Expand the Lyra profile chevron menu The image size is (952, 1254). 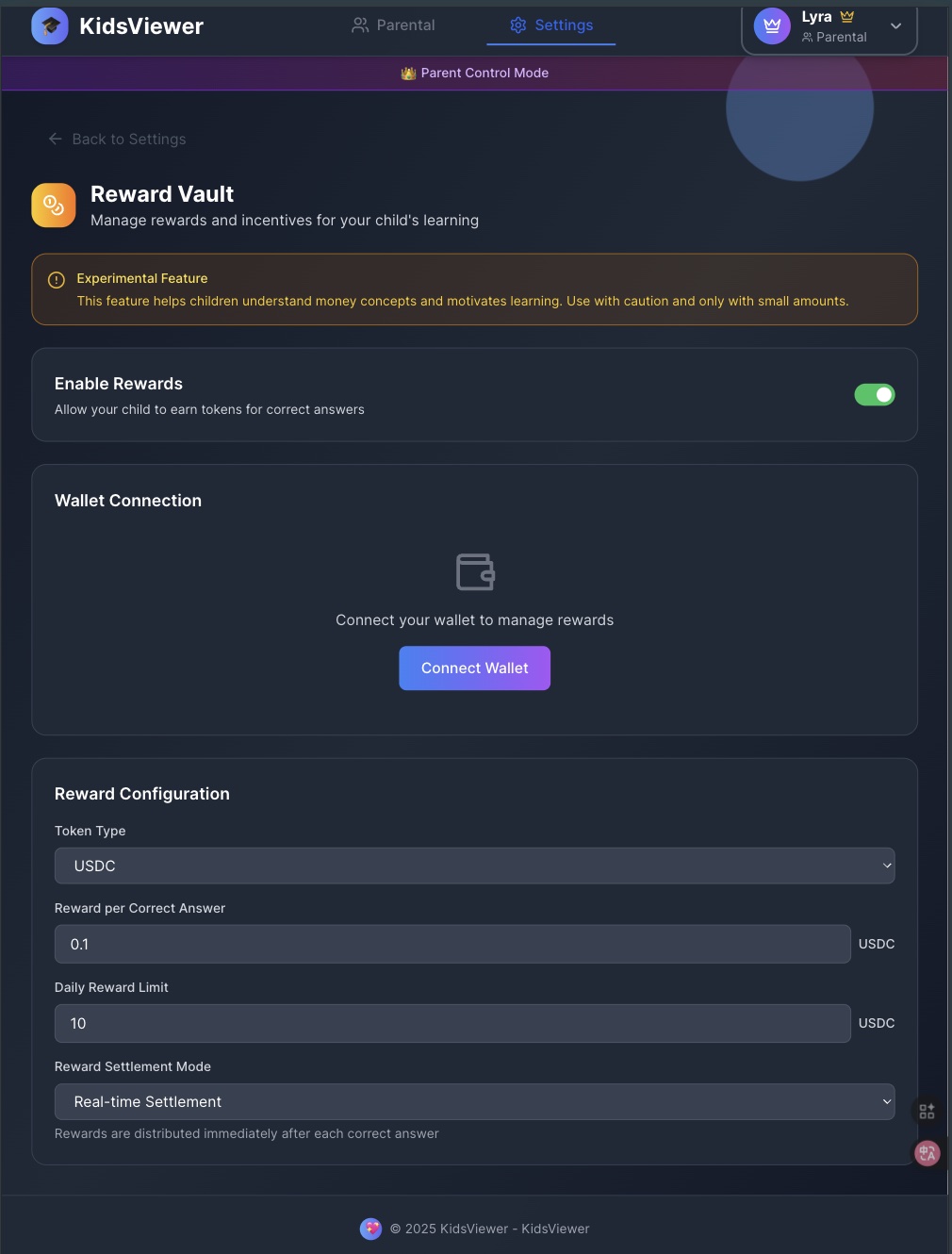click(x=896, y=26)
